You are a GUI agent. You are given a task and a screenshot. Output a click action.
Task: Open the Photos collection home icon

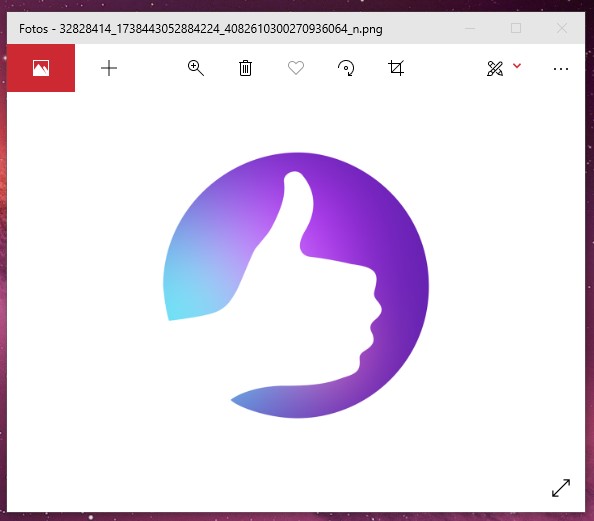[x=41, y=68]
